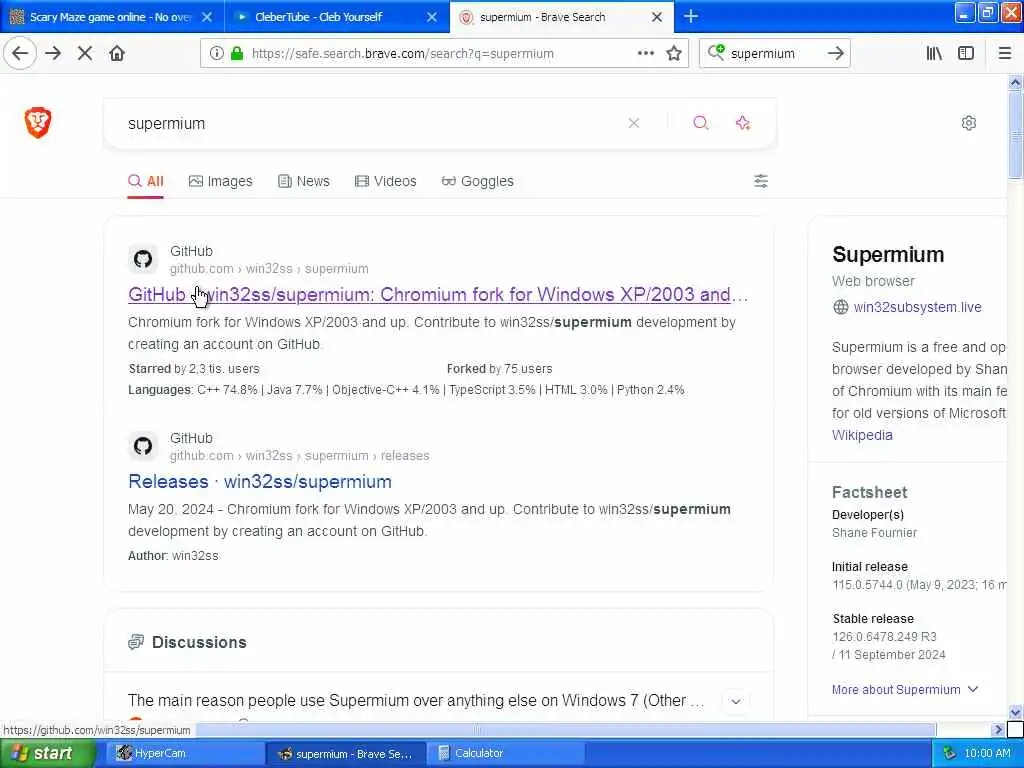Click the Firefox search box field
The height and width of the screenshot is (768, 1024).
tap(774, 54)
